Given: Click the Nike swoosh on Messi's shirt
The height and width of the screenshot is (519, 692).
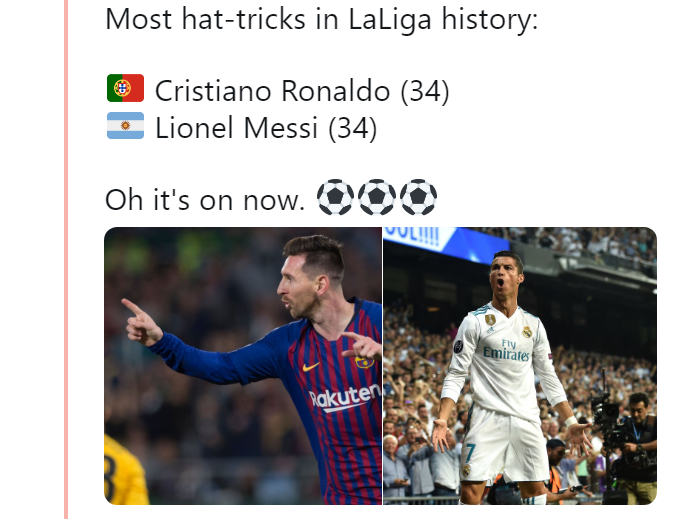Looking at the screenshot, I should point(311,366).
